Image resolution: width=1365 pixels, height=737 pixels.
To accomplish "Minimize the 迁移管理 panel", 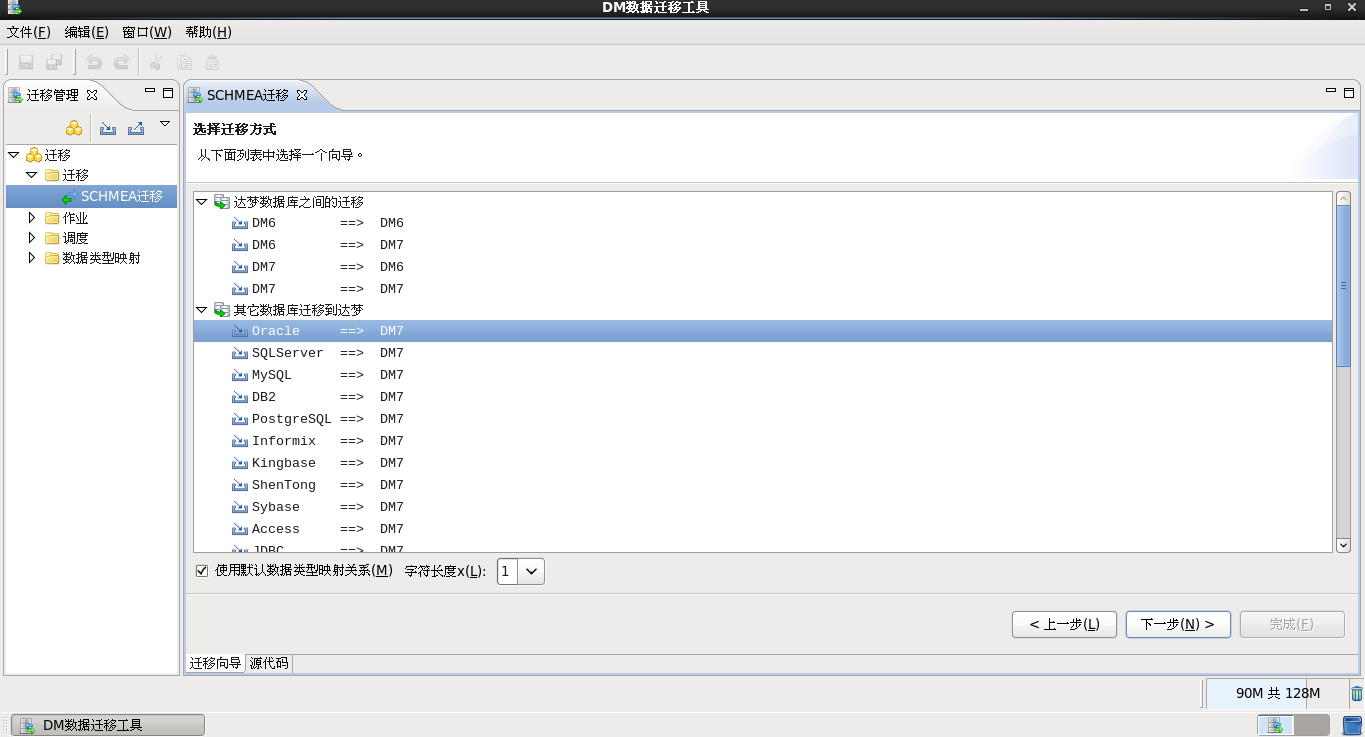I will [x=150, y=91].
